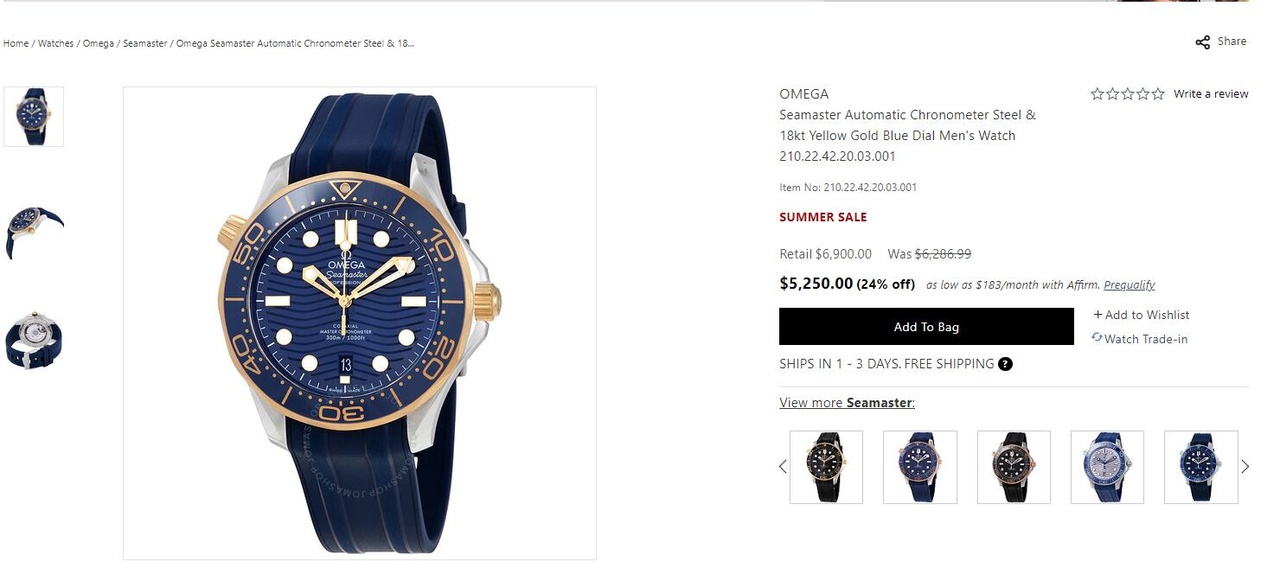Show previous Seamaster watches with left arrow
1280x581 pixels.
[783, 467]
